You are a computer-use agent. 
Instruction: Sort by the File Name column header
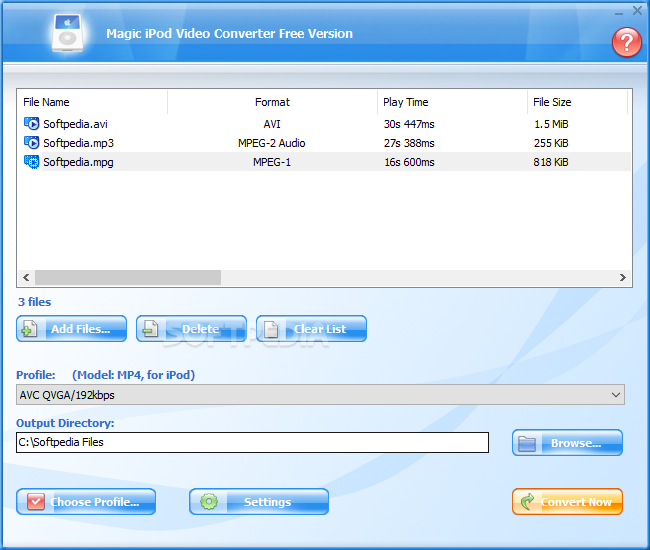point(92,102)
